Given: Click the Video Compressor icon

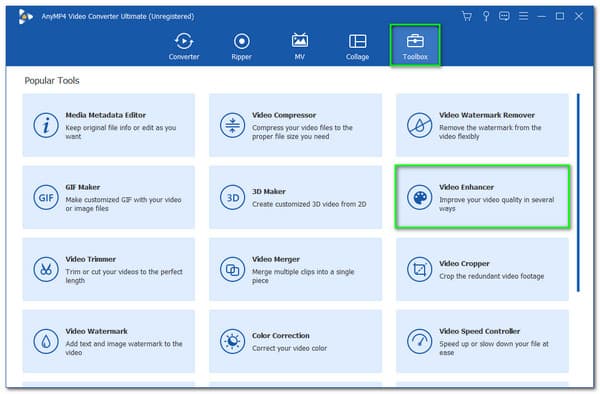Looking at the screenshot, I should [x=232, y=125].
